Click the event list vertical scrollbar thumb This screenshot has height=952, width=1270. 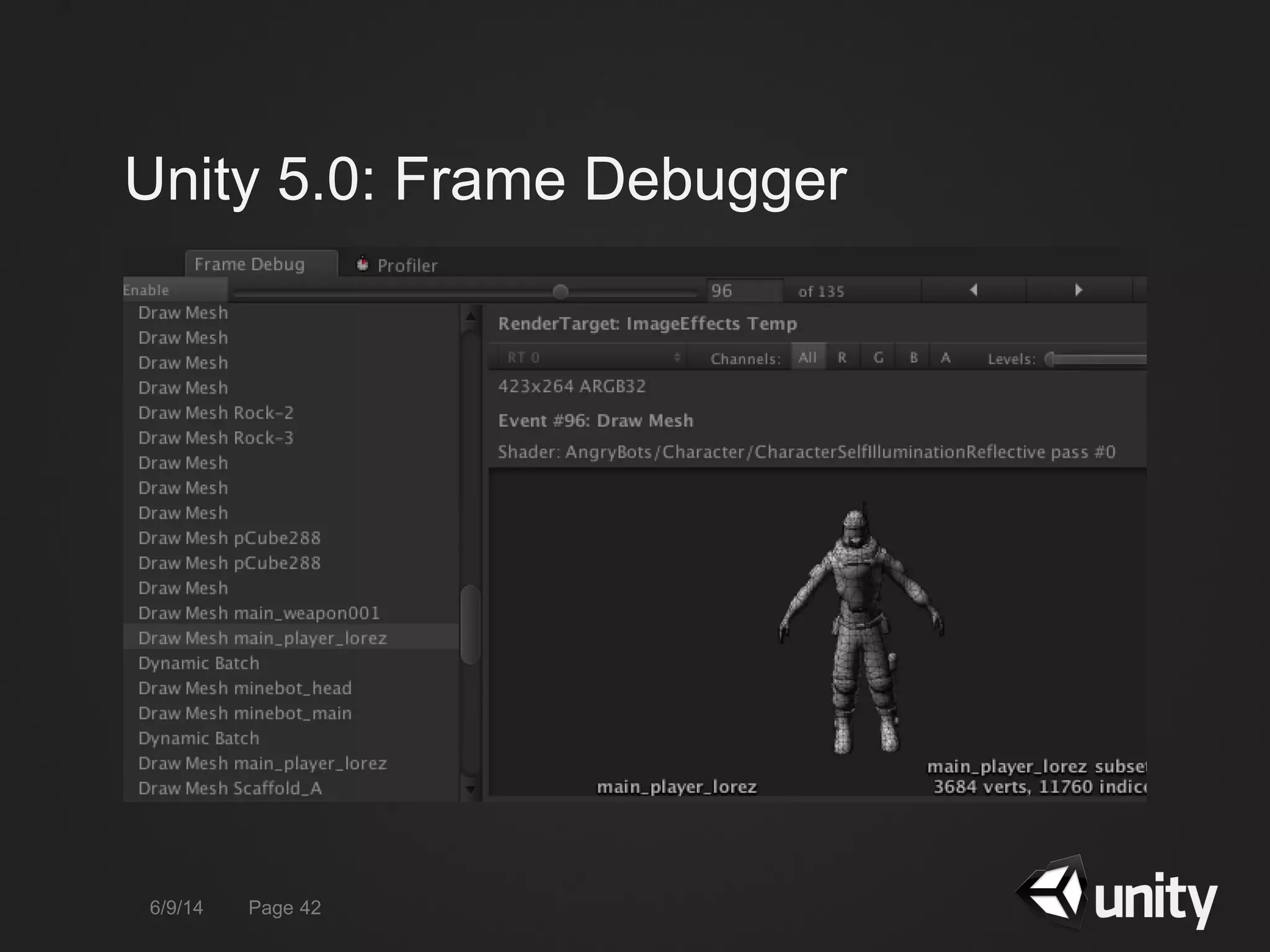(x=471, y=625)
